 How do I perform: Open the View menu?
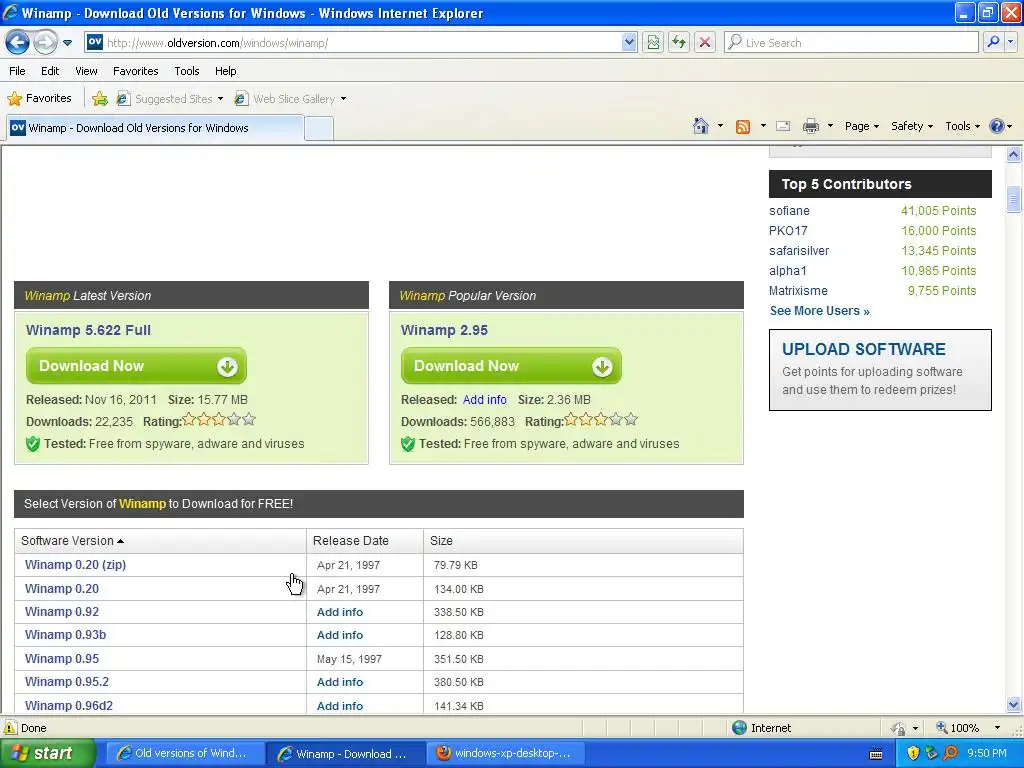pos(86,71)
